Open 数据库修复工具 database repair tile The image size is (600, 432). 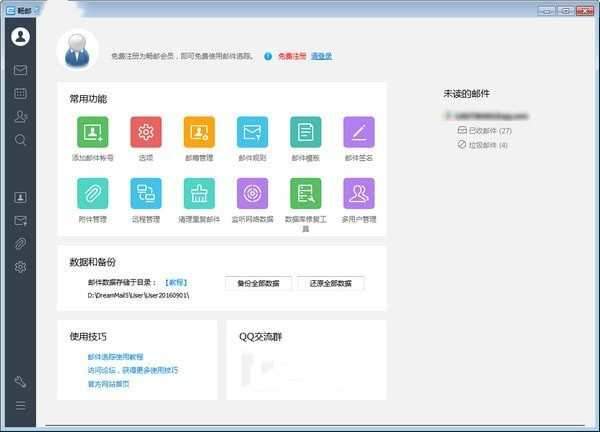click(305, 193)
